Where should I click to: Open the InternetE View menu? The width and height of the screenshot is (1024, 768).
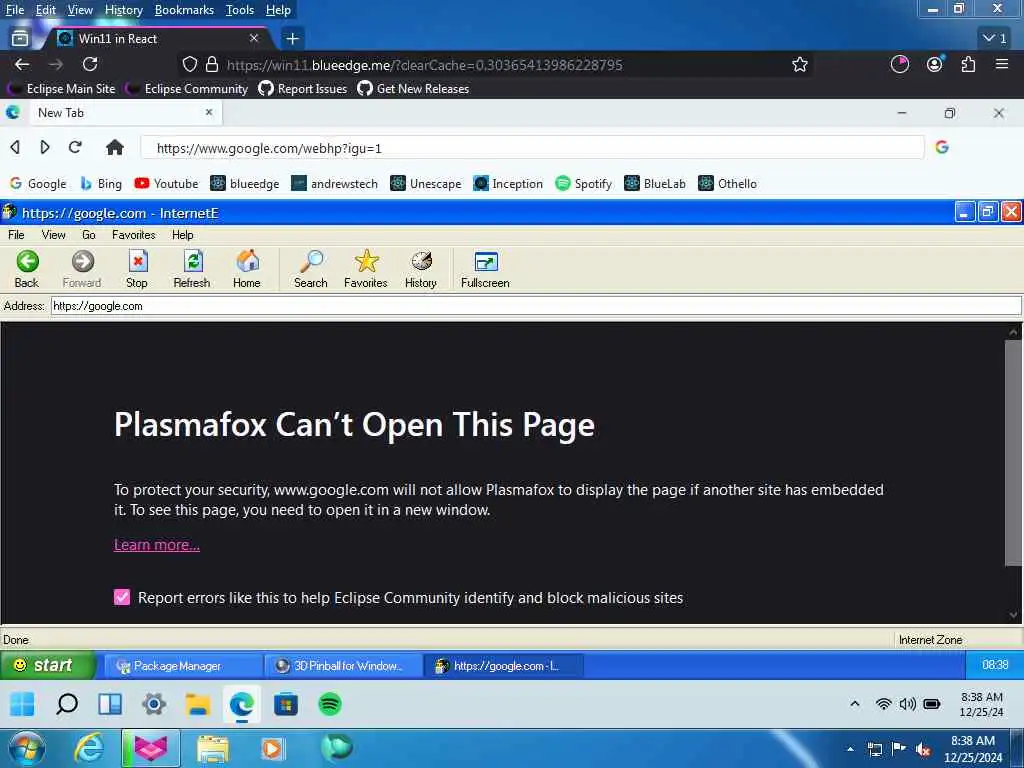(x=54, y=234)
